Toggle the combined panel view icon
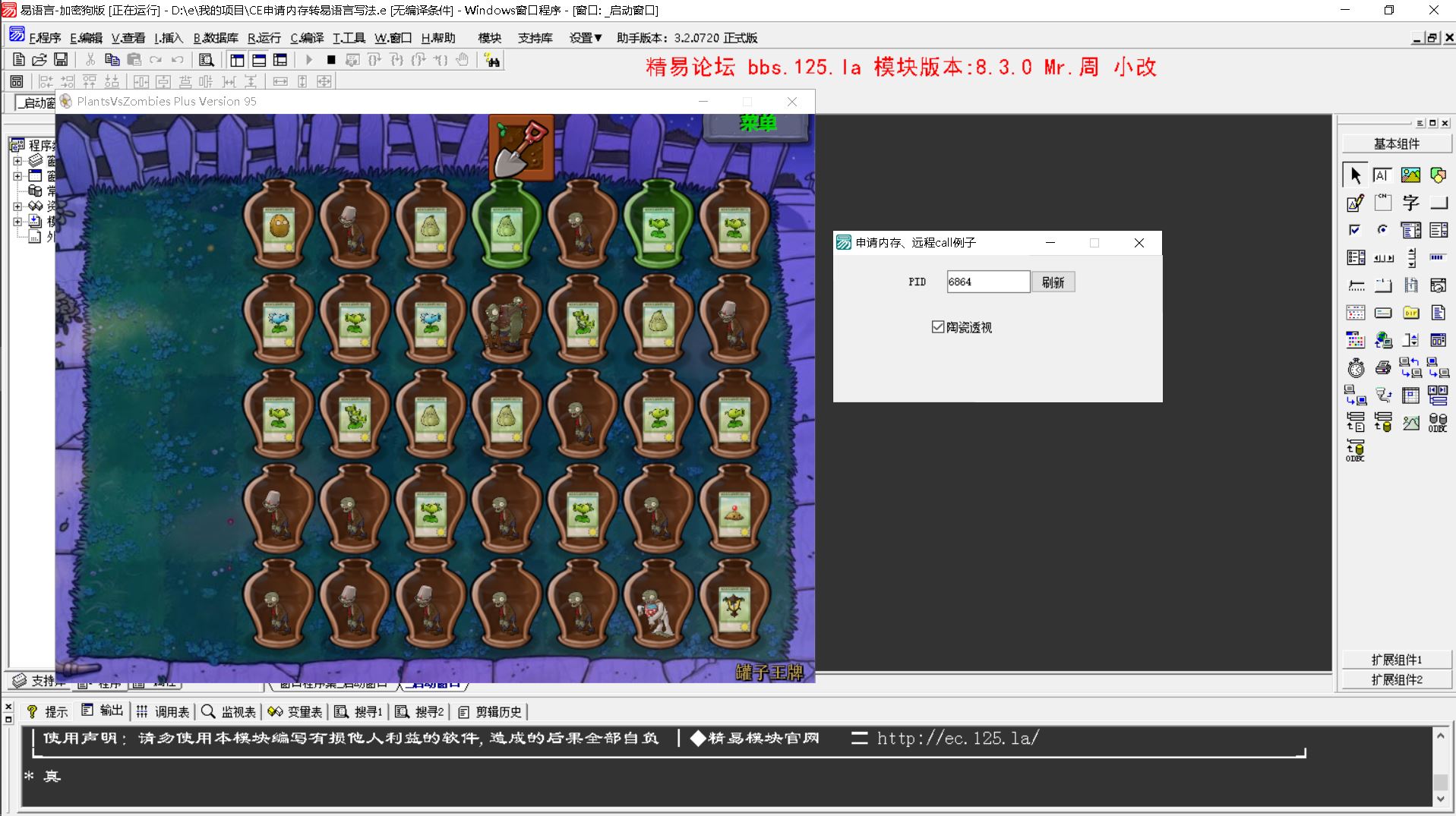1456x816 pixels. (x=280, y=60)
